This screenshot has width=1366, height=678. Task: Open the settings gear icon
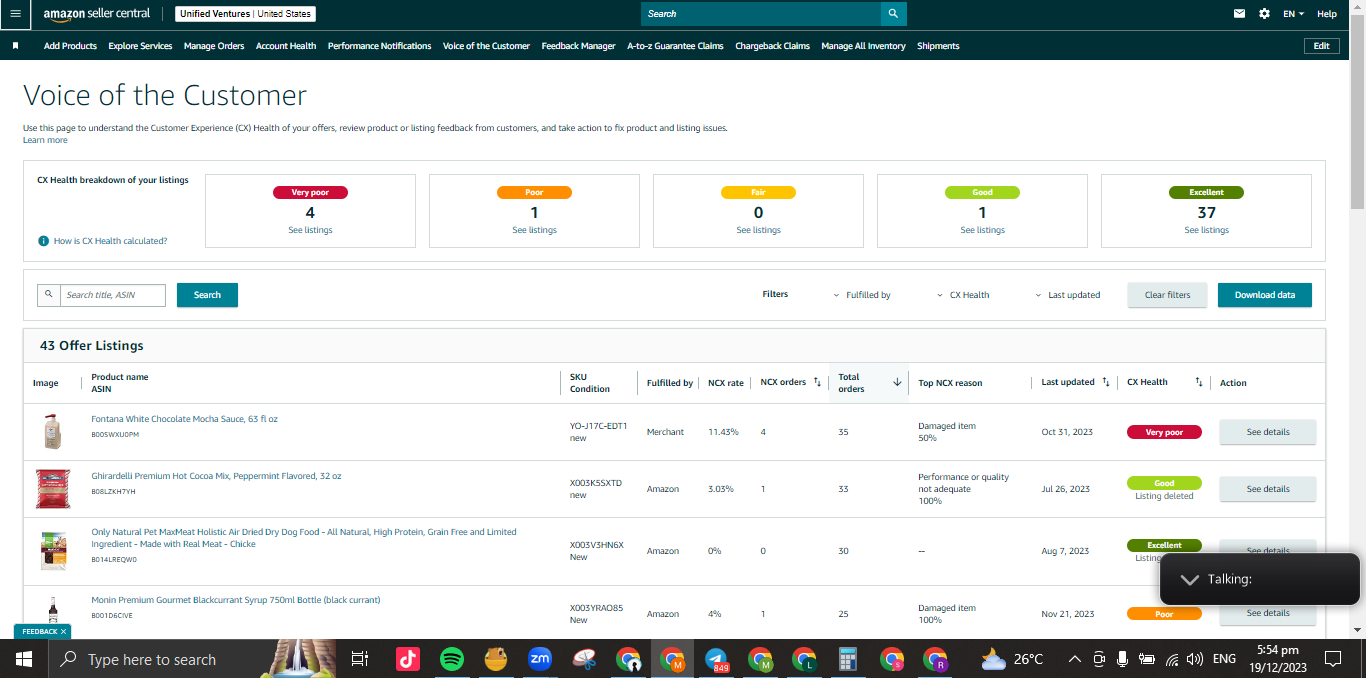coord(1265,14)
